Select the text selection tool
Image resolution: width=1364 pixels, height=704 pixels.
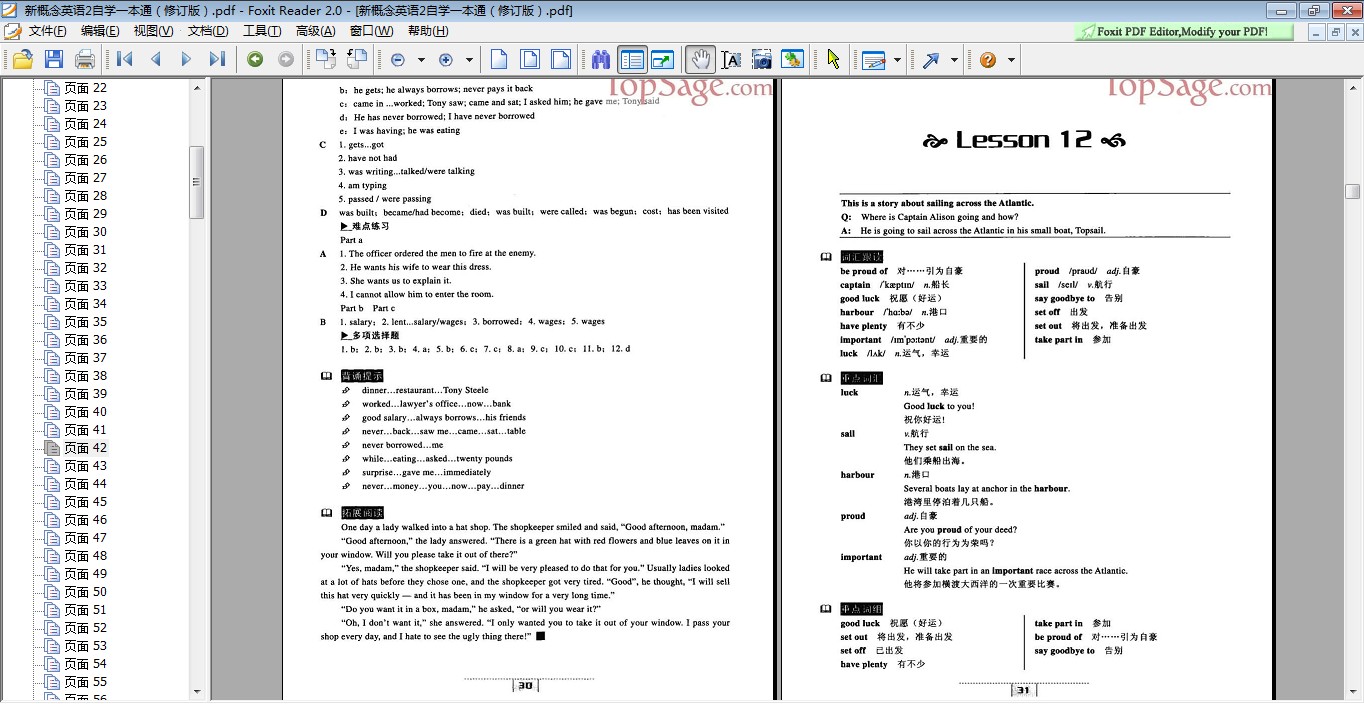(731, 60)
